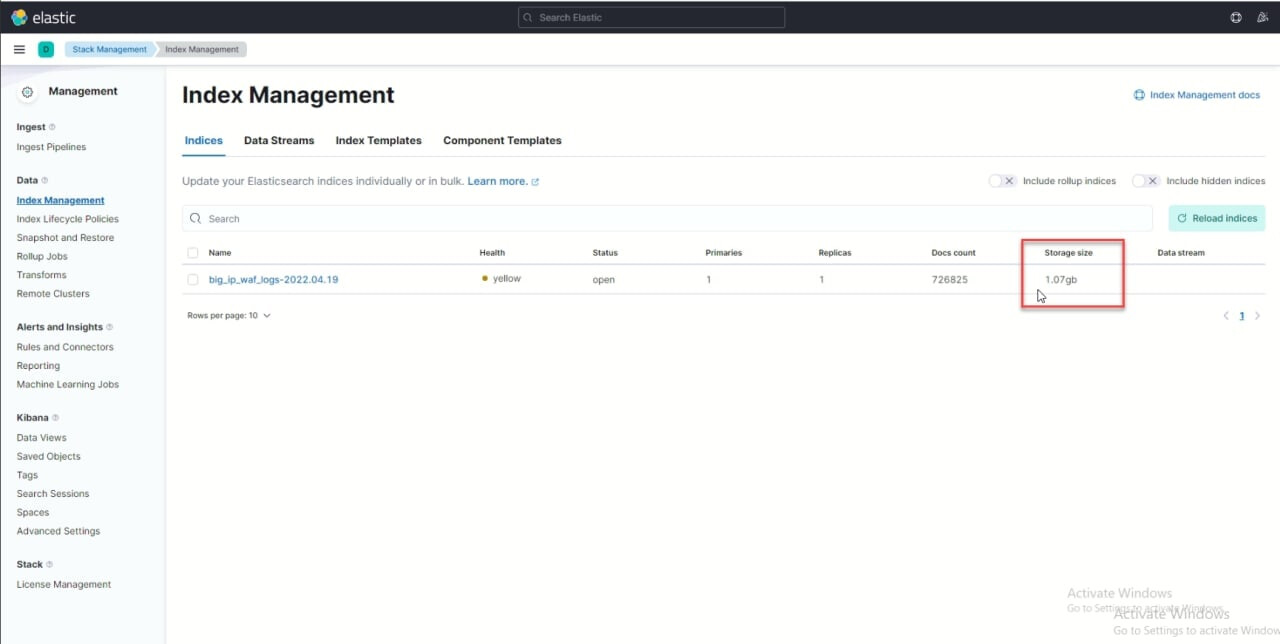
Task: Open Machine Learning Jobs in sidebar
Action: pos(67,384)
